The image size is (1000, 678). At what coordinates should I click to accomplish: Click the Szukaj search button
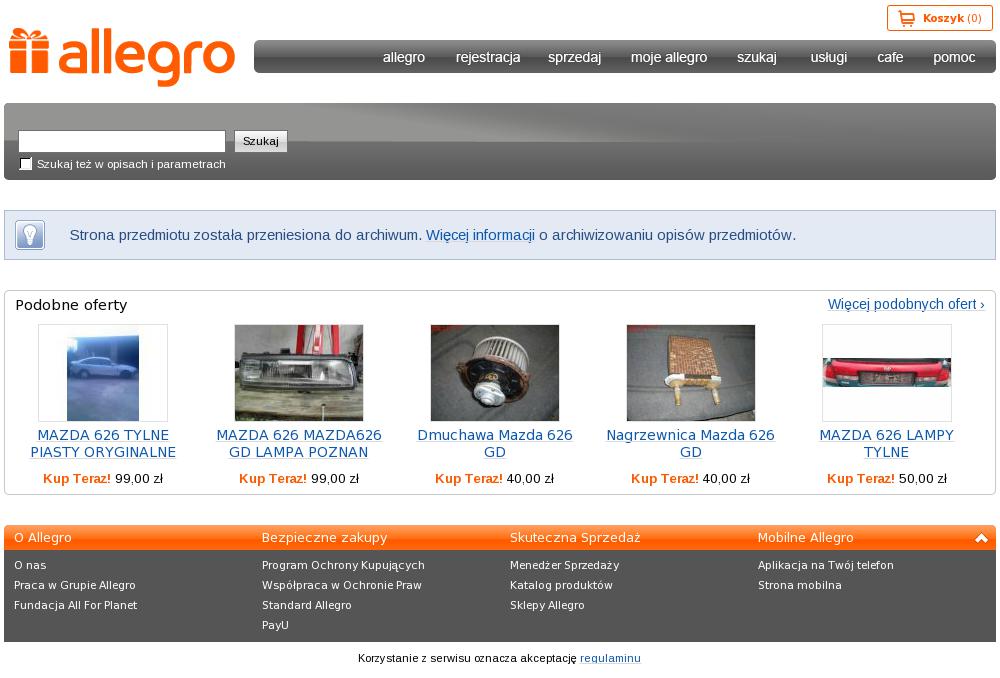point(261,141)
